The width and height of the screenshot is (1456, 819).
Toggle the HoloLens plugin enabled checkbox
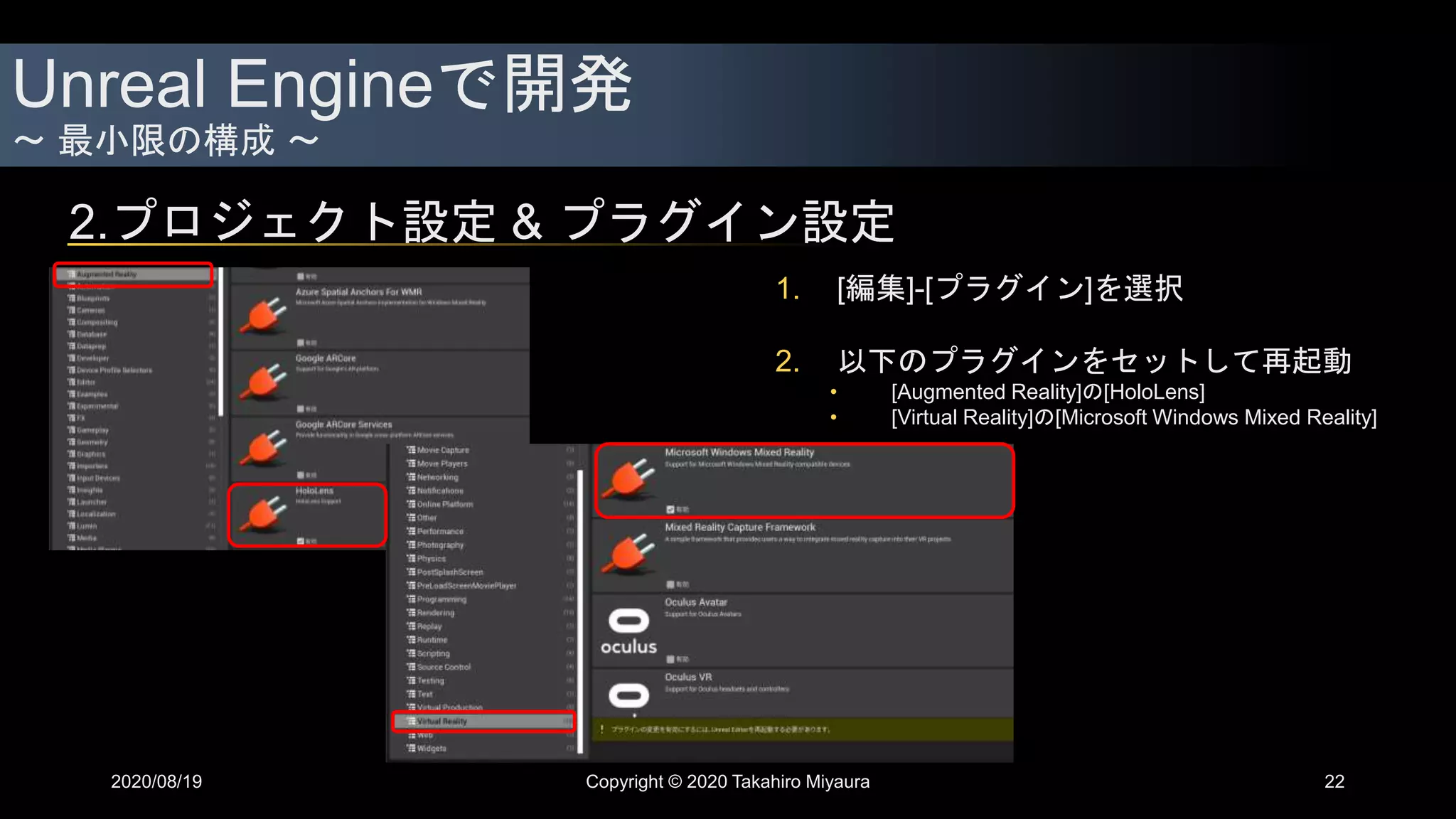(301, 541)
